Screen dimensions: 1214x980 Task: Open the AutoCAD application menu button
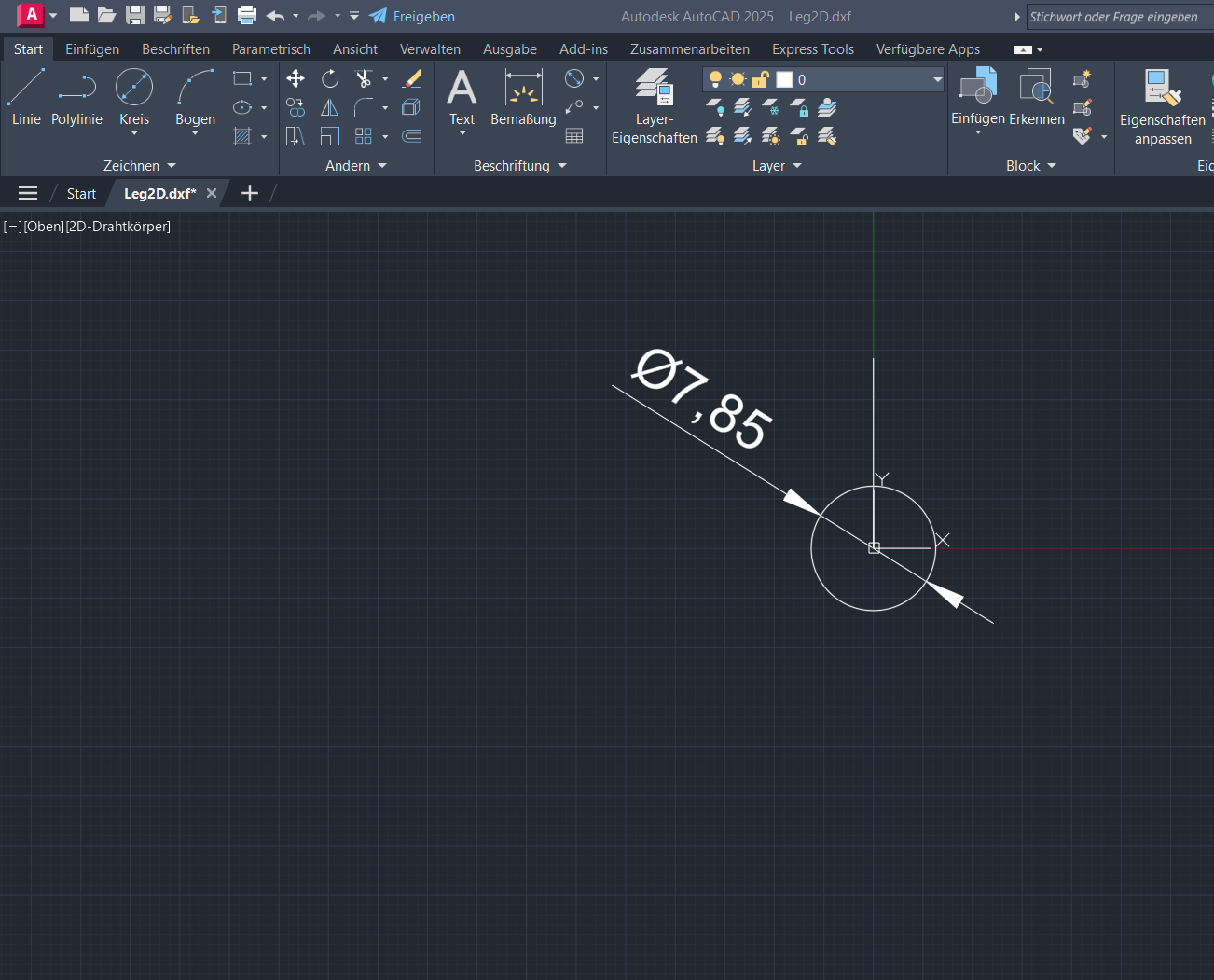click(x=31, y=15)
